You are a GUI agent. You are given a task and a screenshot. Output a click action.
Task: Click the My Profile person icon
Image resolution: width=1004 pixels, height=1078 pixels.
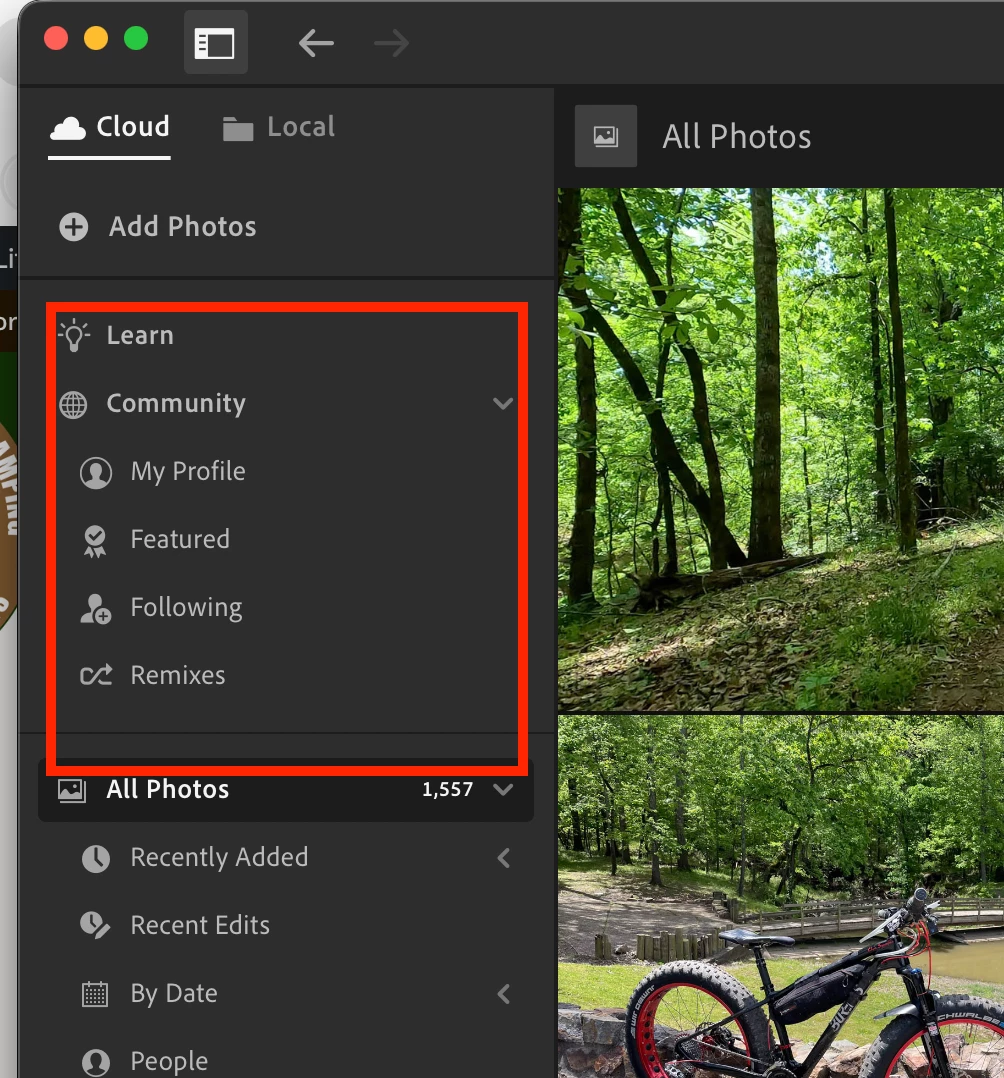point(96,473)
